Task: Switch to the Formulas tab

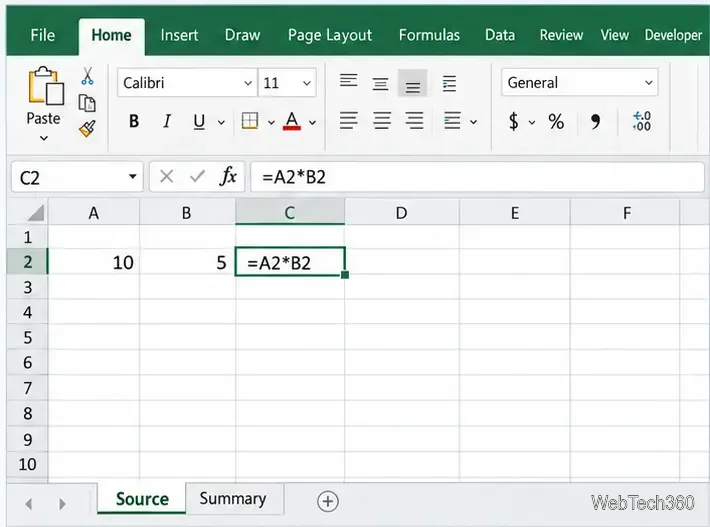Action: [429, 35]
